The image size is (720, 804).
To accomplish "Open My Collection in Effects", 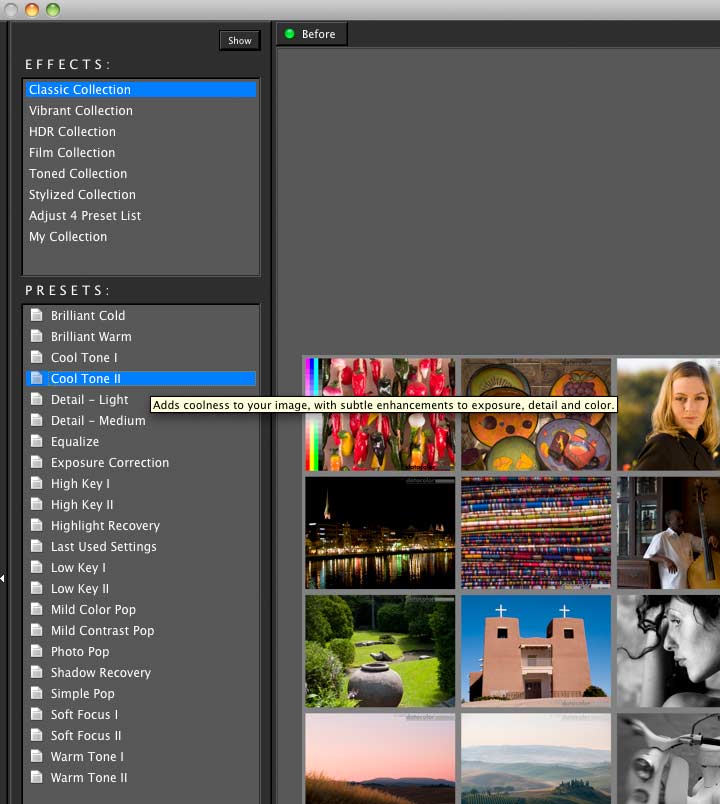I will (141, 236).
